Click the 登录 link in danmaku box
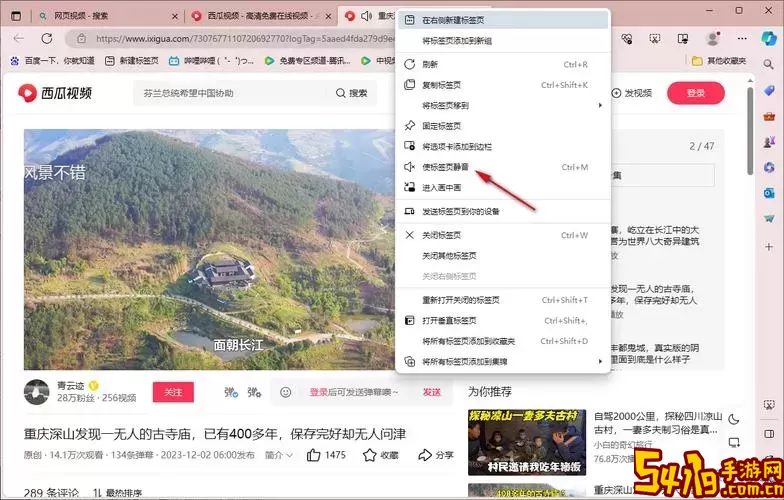This screenshot has width=784, height=500. tap(318, 392)
